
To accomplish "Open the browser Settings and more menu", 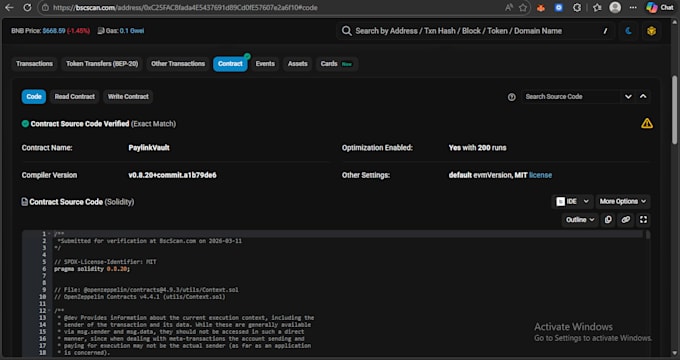I will [x=633, y=7].
